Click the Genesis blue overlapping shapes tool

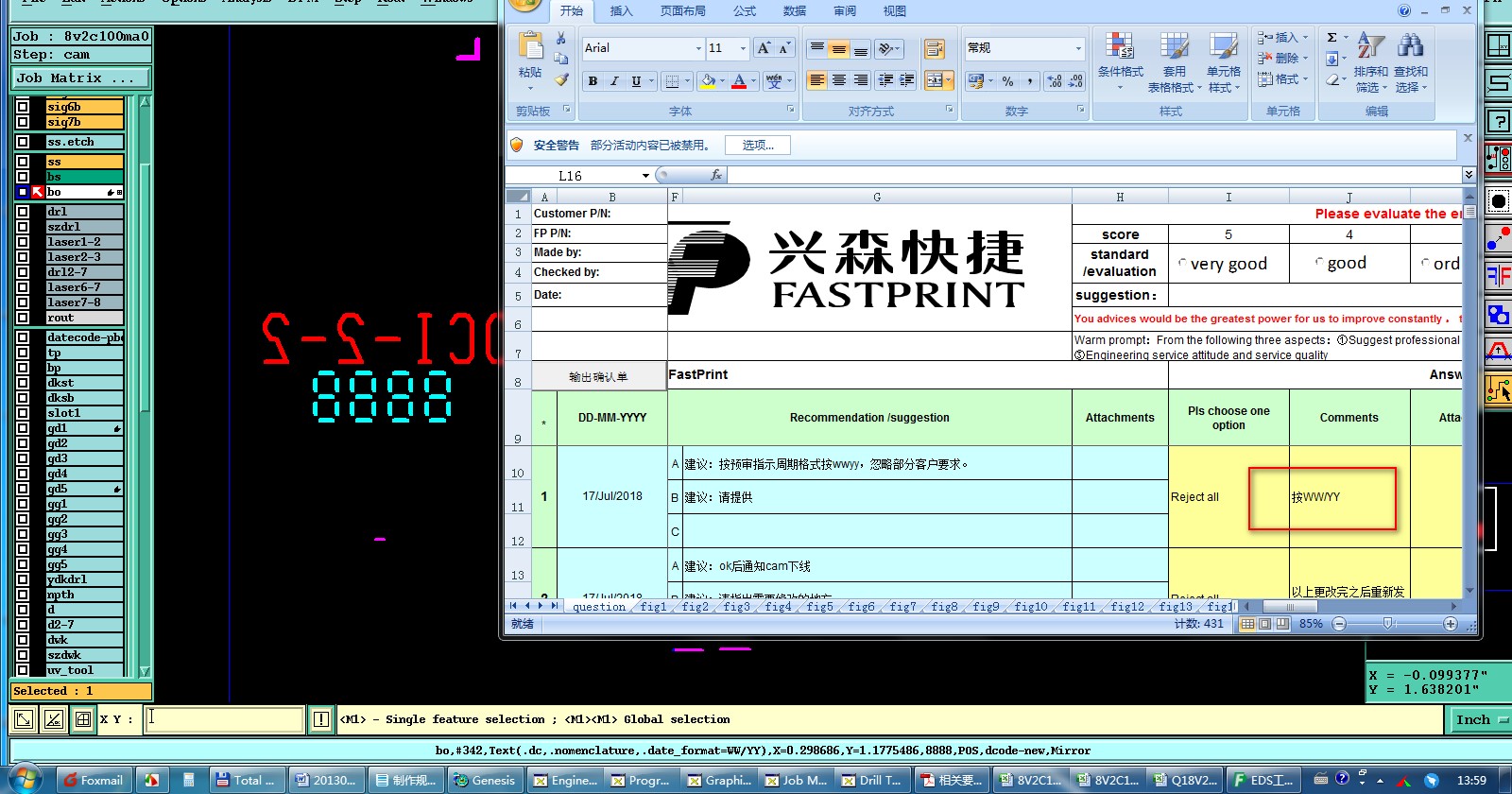pos(1499,314)
